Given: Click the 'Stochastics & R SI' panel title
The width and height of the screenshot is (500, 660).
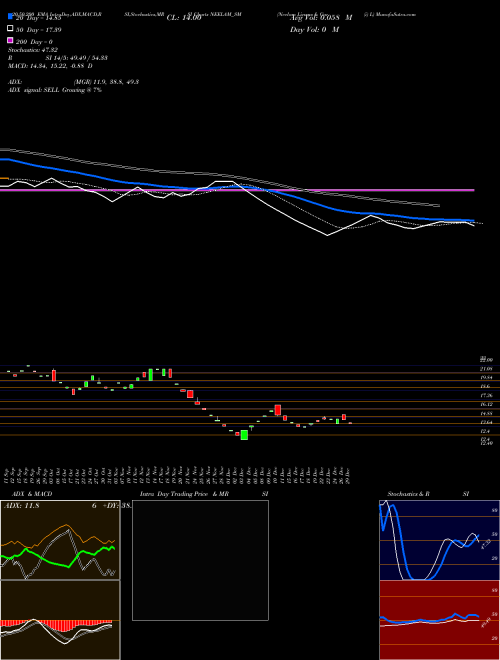Looking at the screenshot, I should [x=428, y=494].
